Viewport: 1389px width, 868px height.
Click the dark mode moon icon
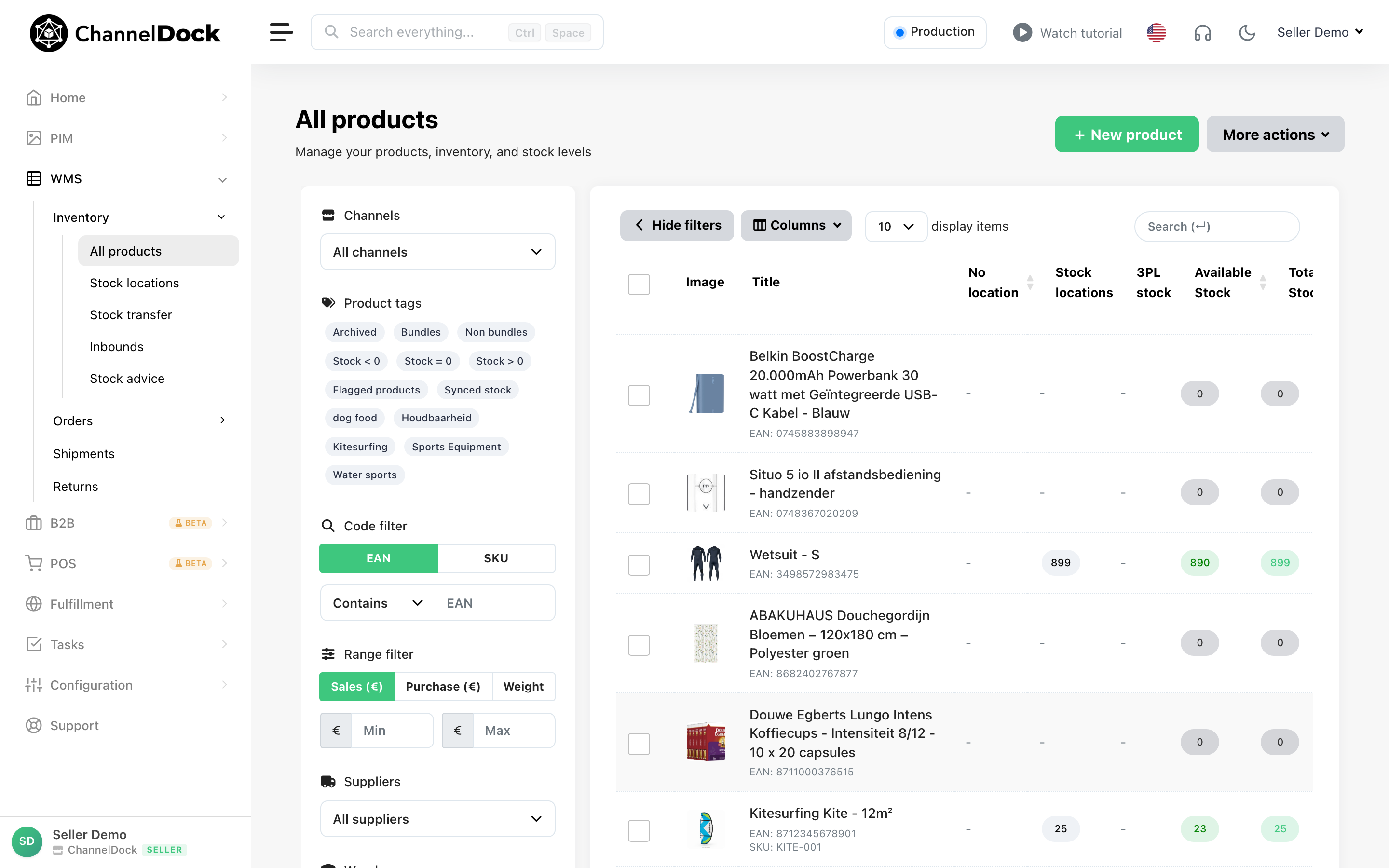click(x=1247, y=33)
